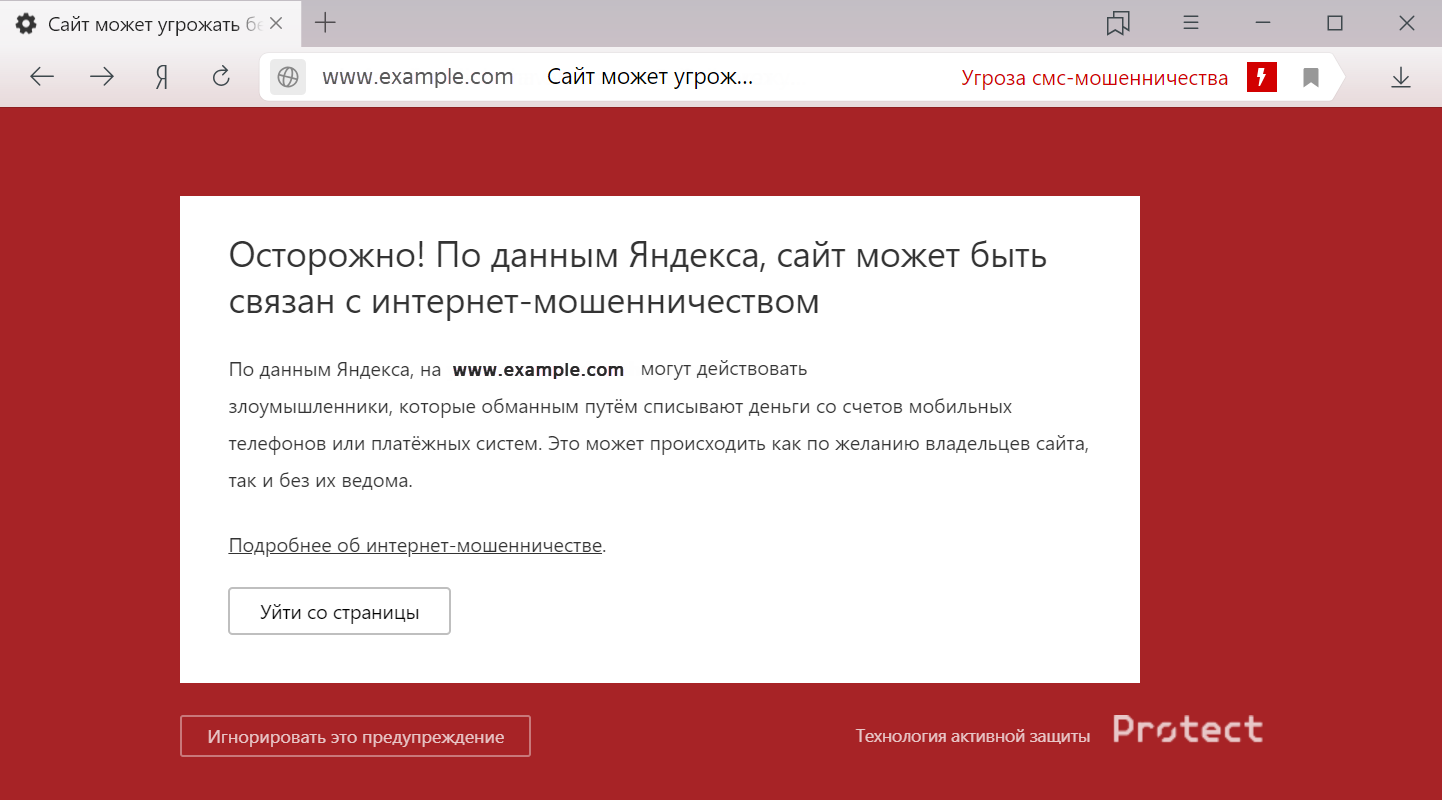Screen dimensions: 1442x800
Task: Close the 'Сайт может угрожать' tab
Action: click(278, 24)
